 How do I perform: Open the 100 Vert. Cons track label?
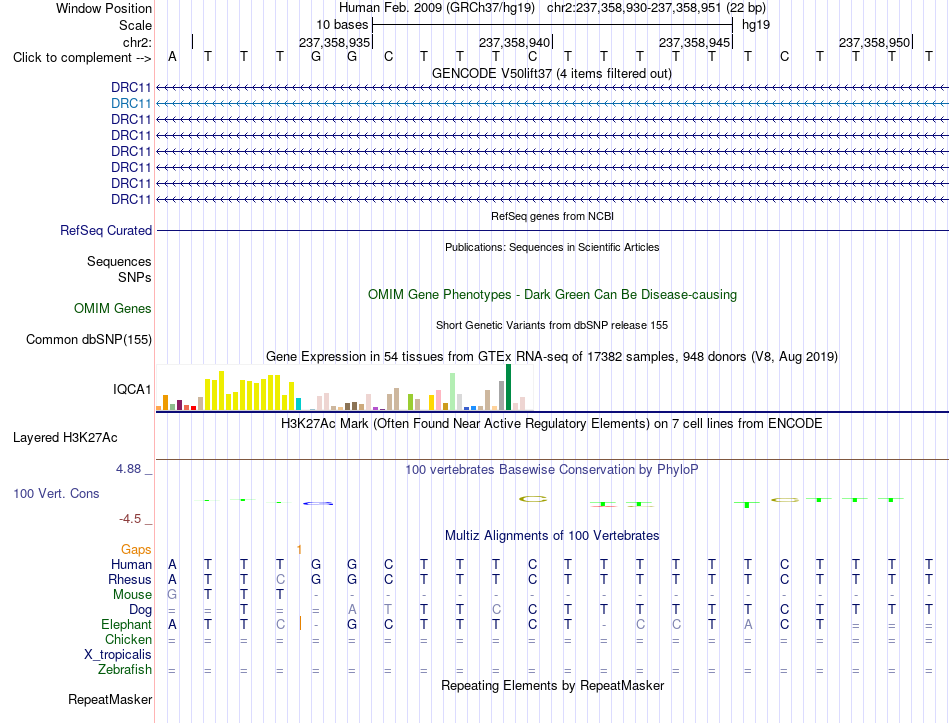(x=56, y=493)
